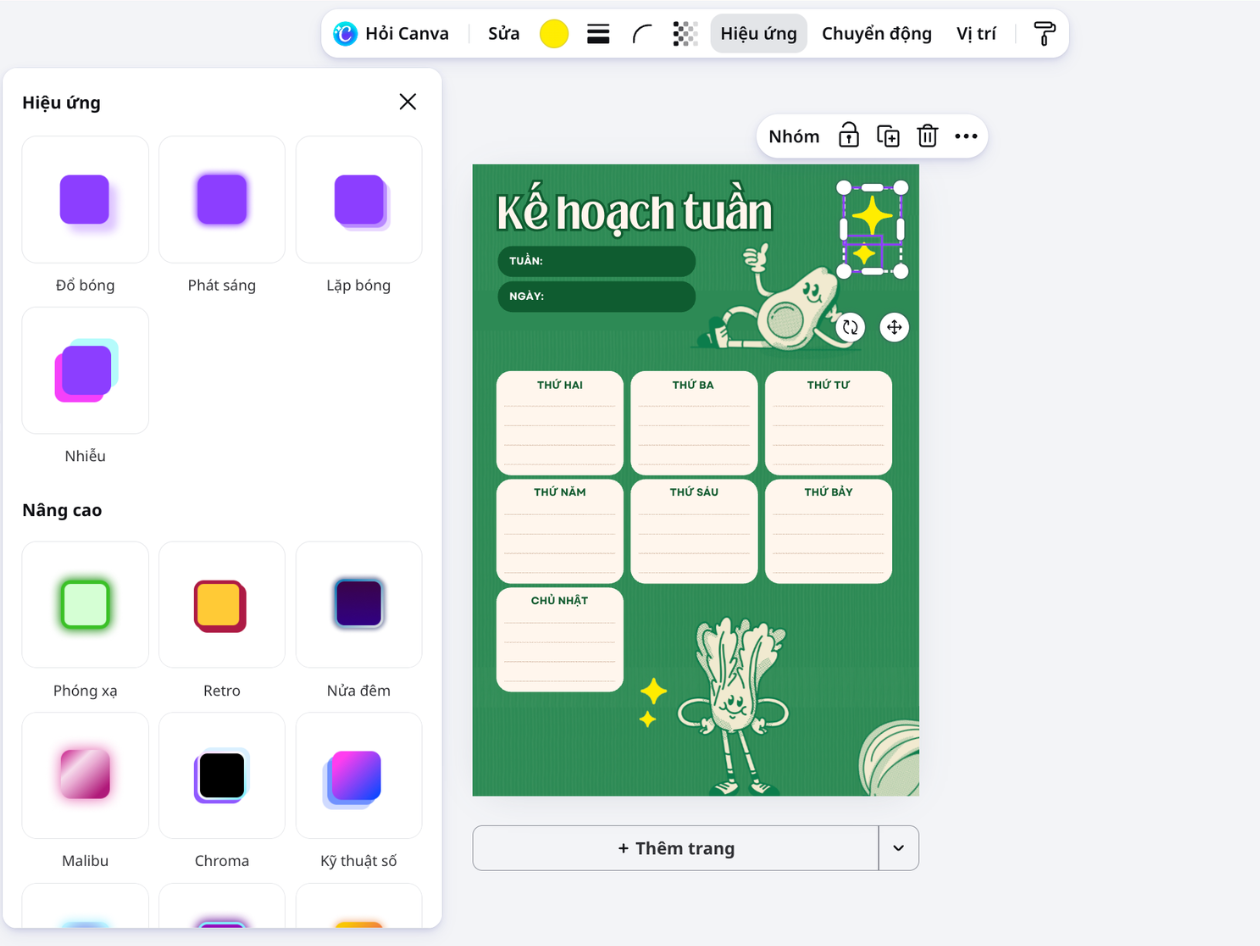Click the Nhóm group button
The image size is (1260, 946).
click(794, 136)
